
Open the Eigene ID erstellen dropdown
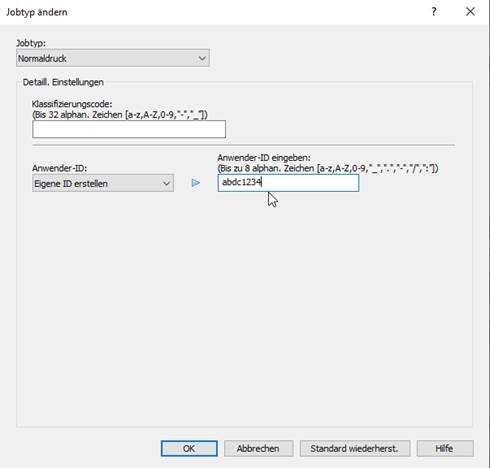tap(103, 183)
